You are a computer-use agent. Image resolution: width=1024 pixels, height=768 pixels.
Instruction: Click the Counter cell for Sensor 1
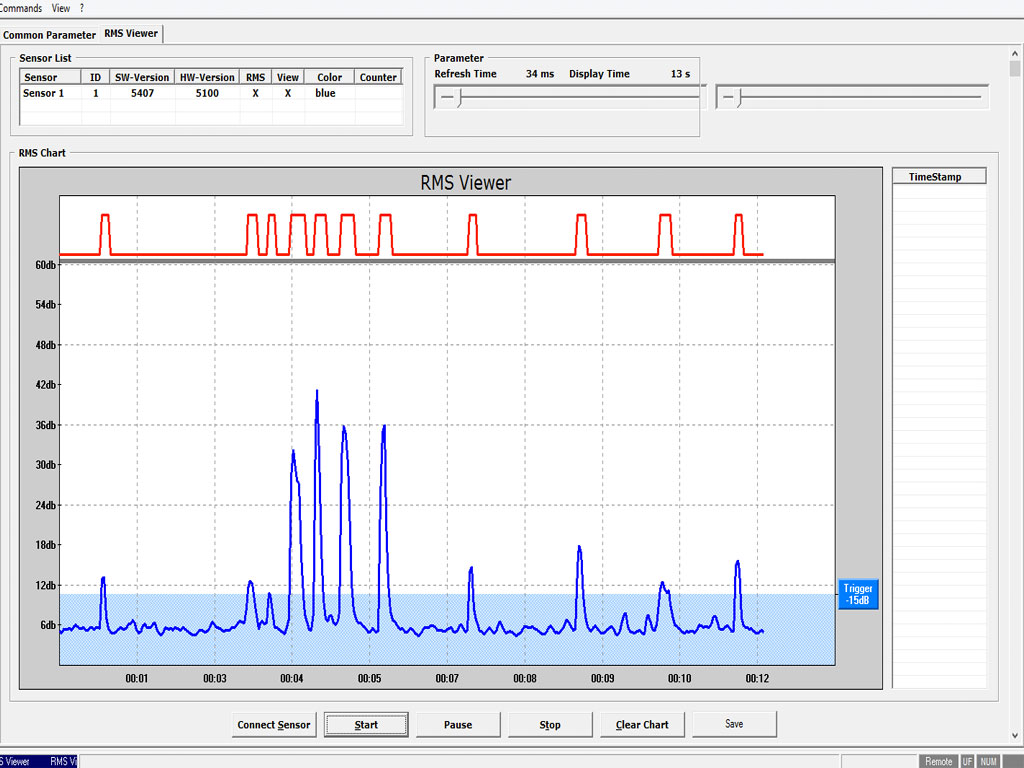[x=379, y=93]
